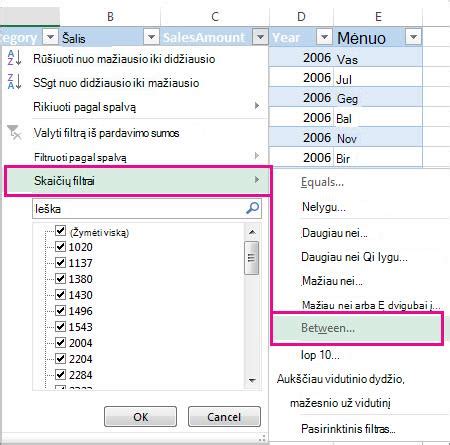Uncheck the 1020 value checkbox

pos(60,246)
